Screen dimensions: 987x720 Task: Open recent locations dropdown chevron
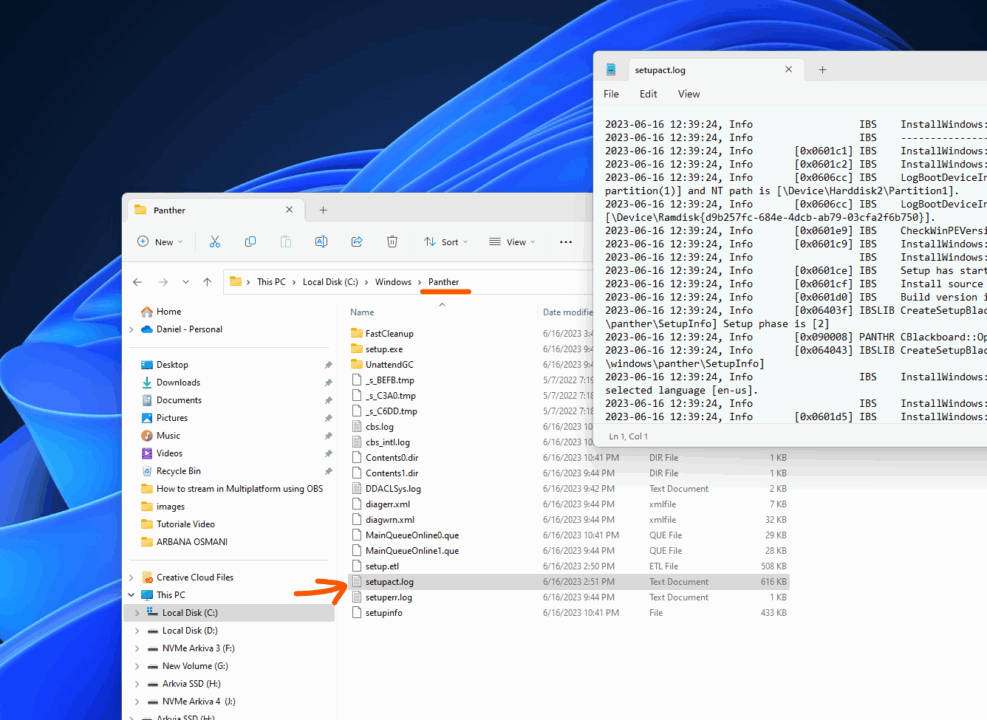tap(186, 282)
